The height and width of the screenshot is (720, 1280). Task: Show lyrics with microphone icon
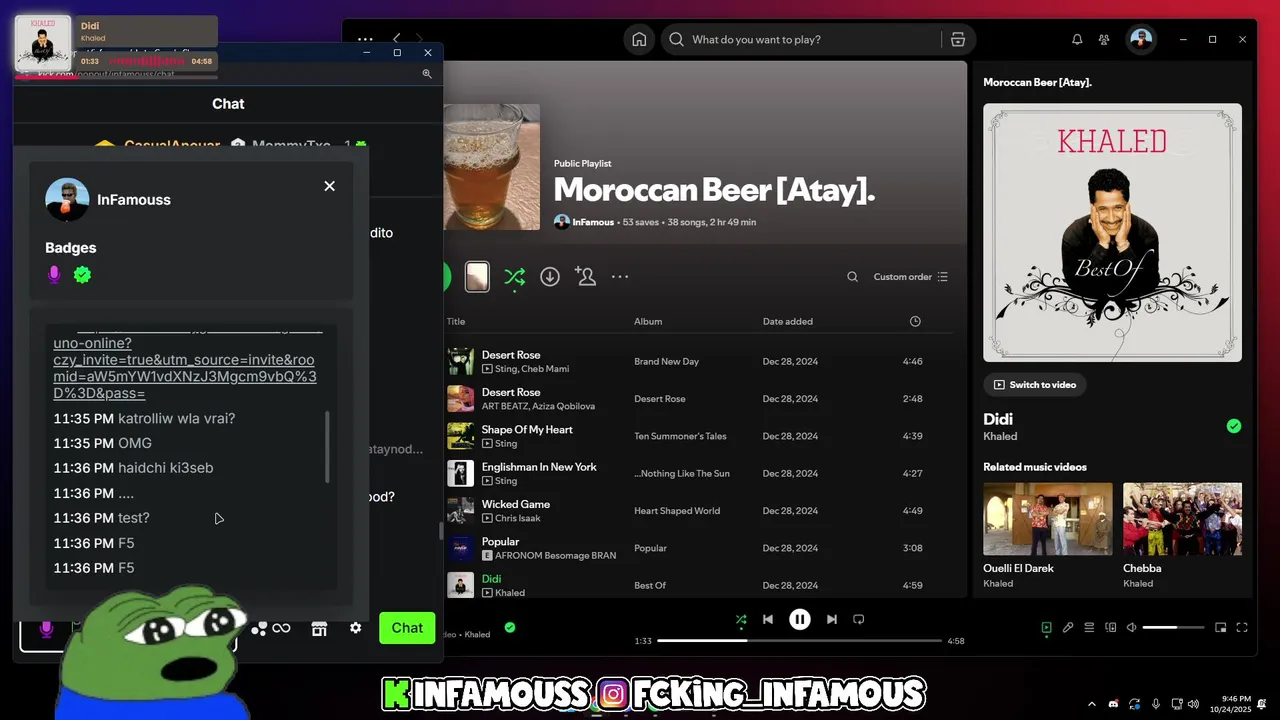[1068, 628]
